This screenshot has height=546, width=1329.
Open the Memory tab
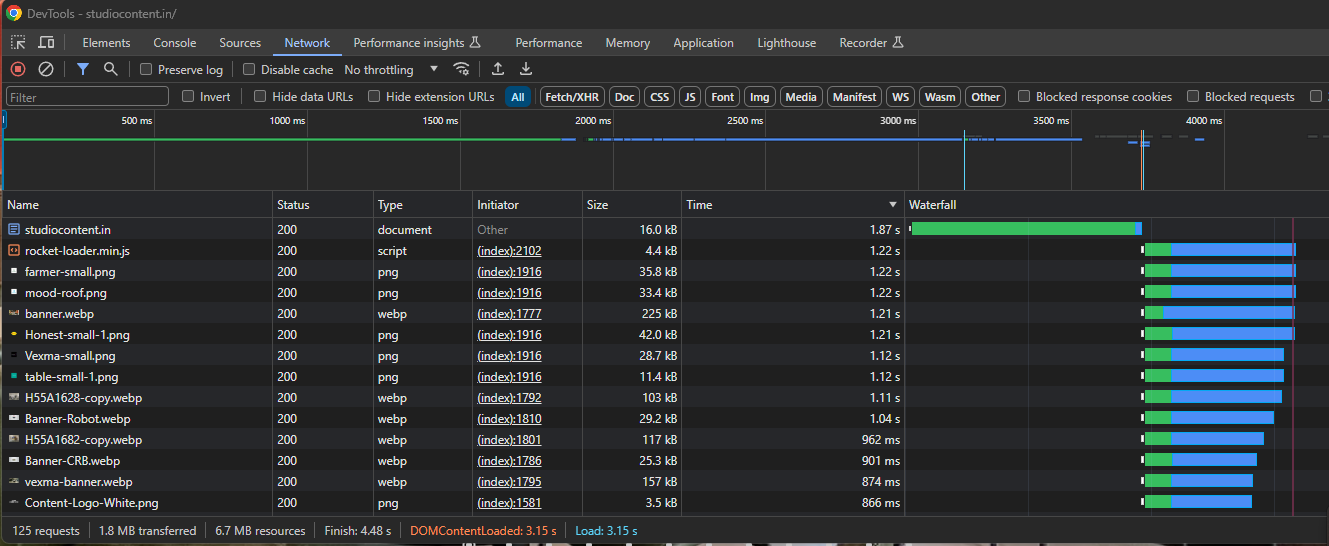[628, 43]
